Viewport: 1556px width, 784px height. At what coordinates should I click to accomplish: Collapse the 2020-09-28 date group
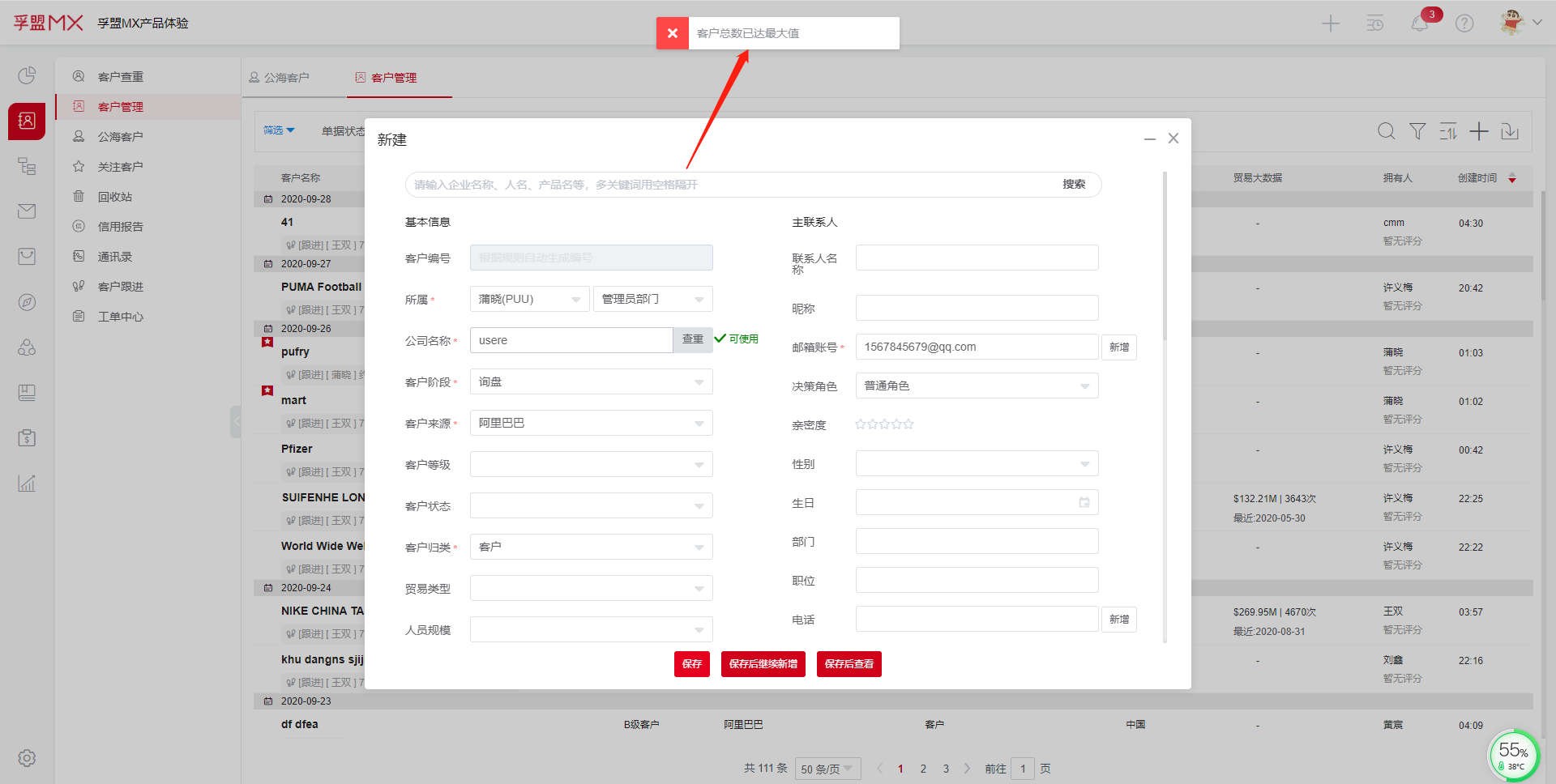click(x=268, y=199)
